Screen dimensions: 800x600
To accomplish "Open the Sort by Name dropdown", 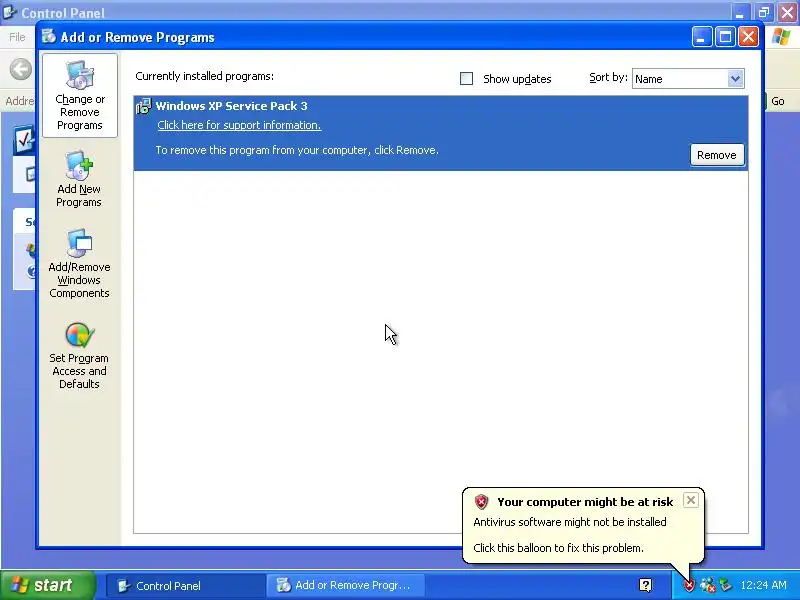I will [688, 79].
